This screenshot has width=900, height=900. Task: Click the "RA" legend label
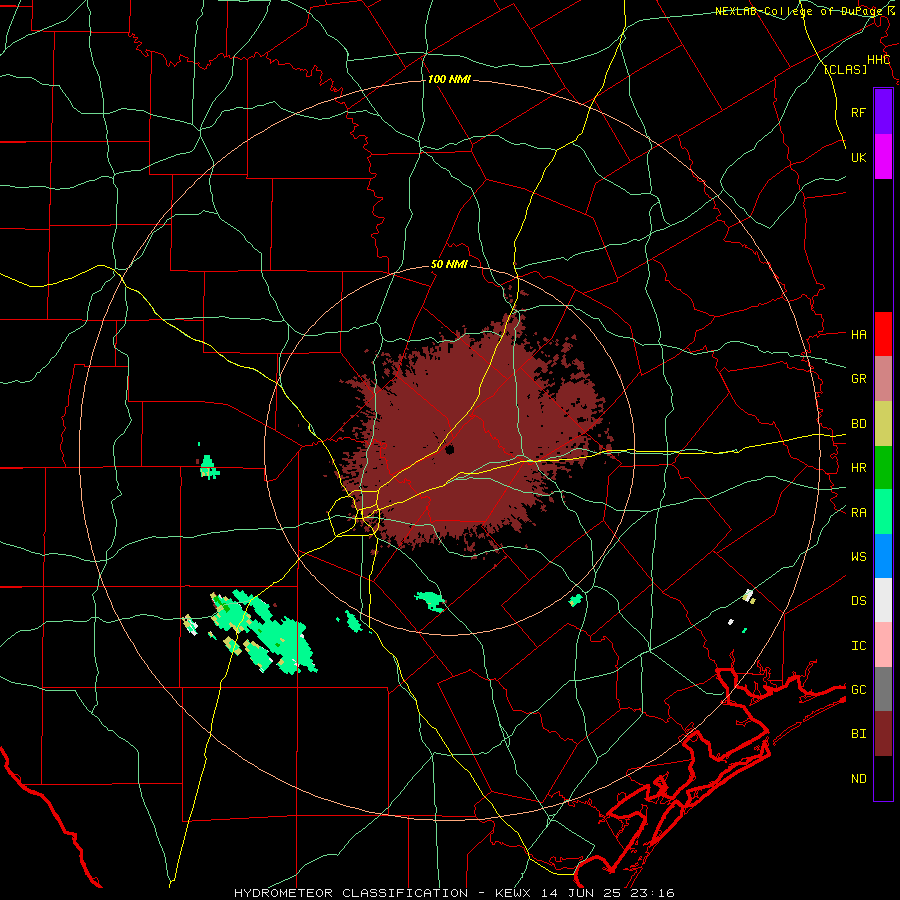(858, 512)
